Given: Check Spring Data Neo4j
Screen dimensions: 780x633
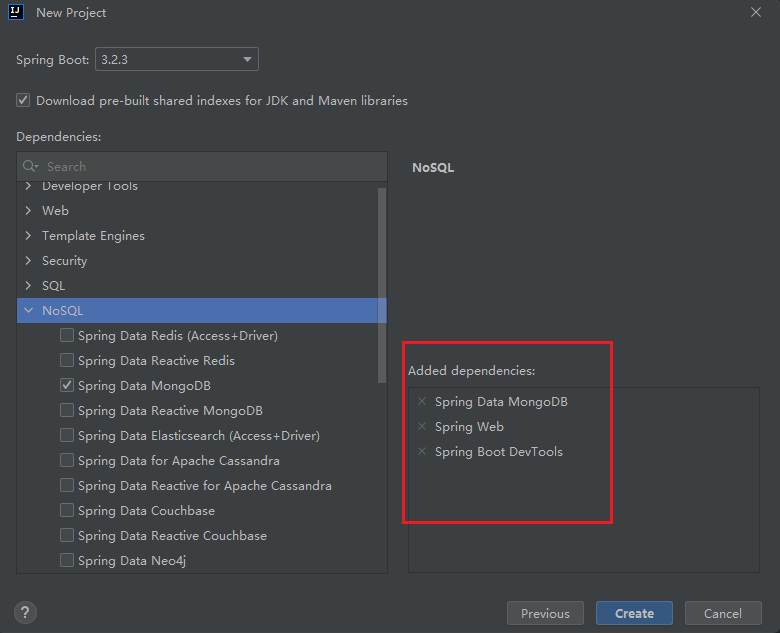Looking at the screenshot, I should (x=67, y=560).
